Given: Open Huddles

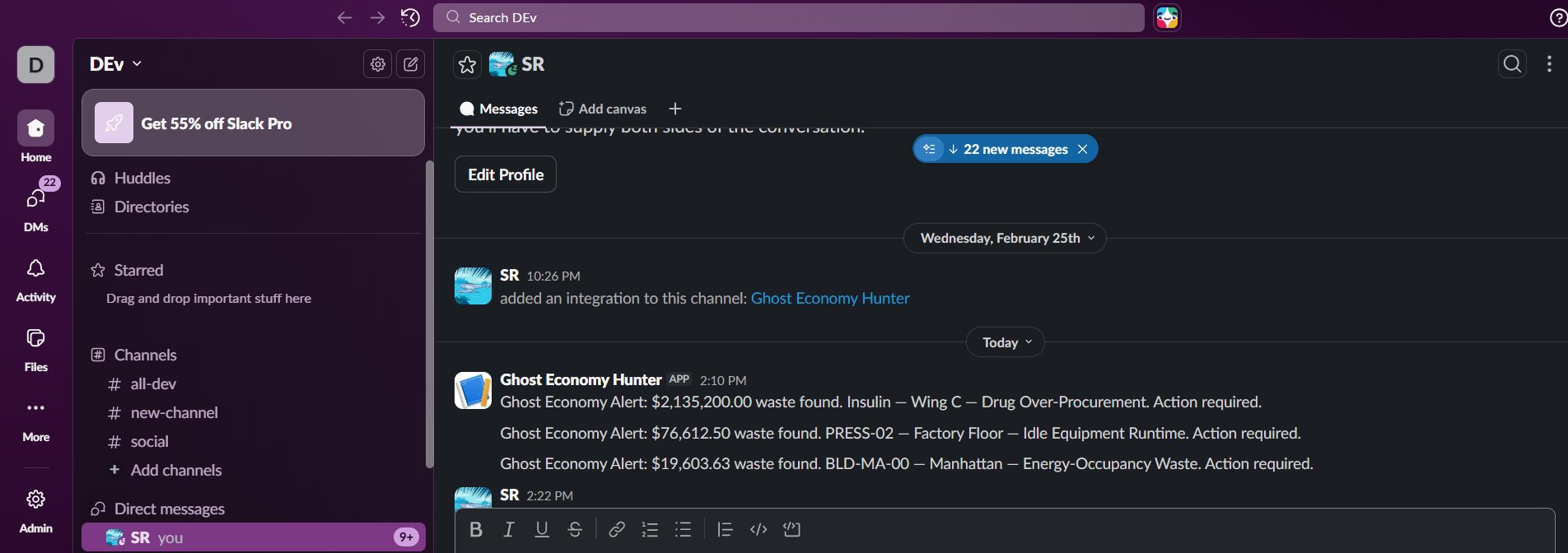Looking at the screenshot, I should [x=142, y=178].
